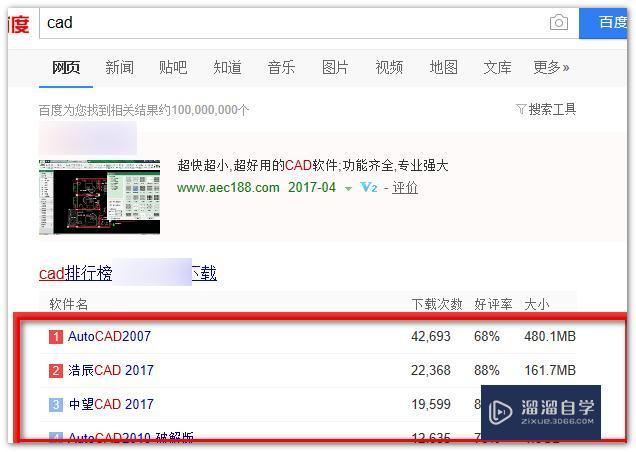Click the 大小 column header
Viewport: 636px width, 452px height.
click(x=537, y=304)
